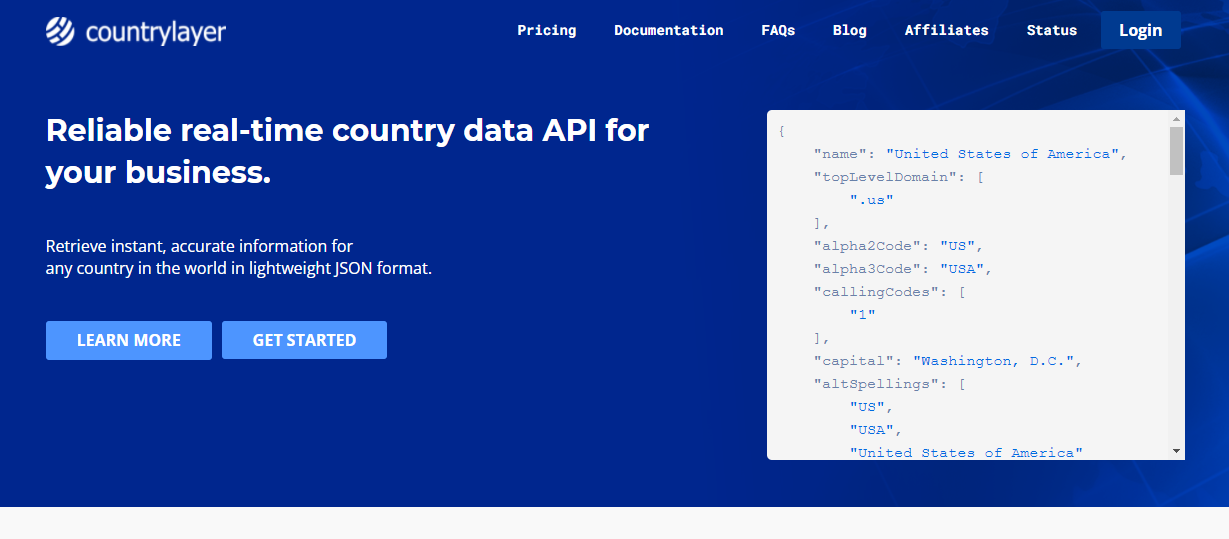Go to FAQs
Viewport: 1229px width, 539px height.
pyautogui.click(x=778, y=30)
